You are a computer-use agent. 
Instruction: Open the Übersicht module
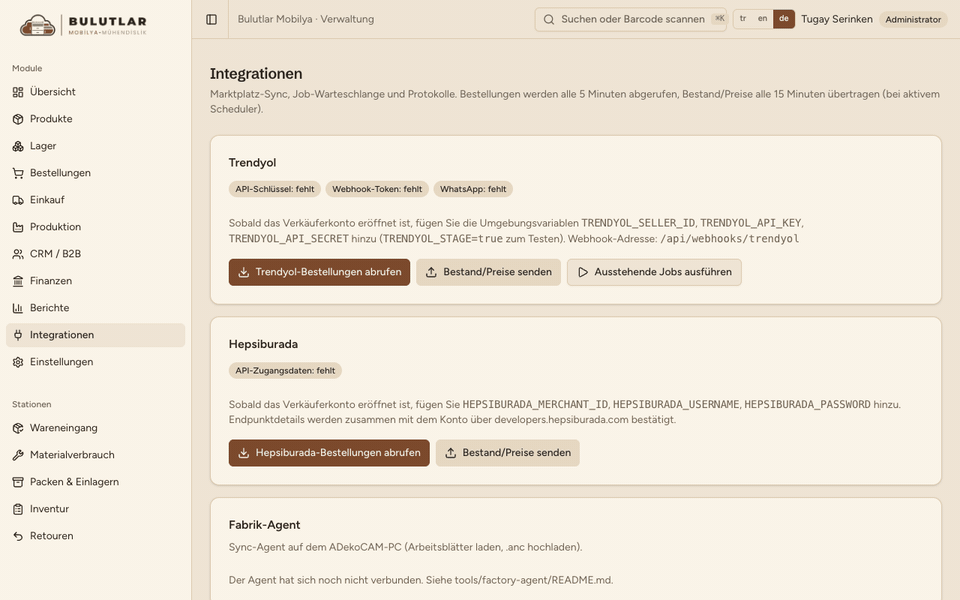coord(96,92)
